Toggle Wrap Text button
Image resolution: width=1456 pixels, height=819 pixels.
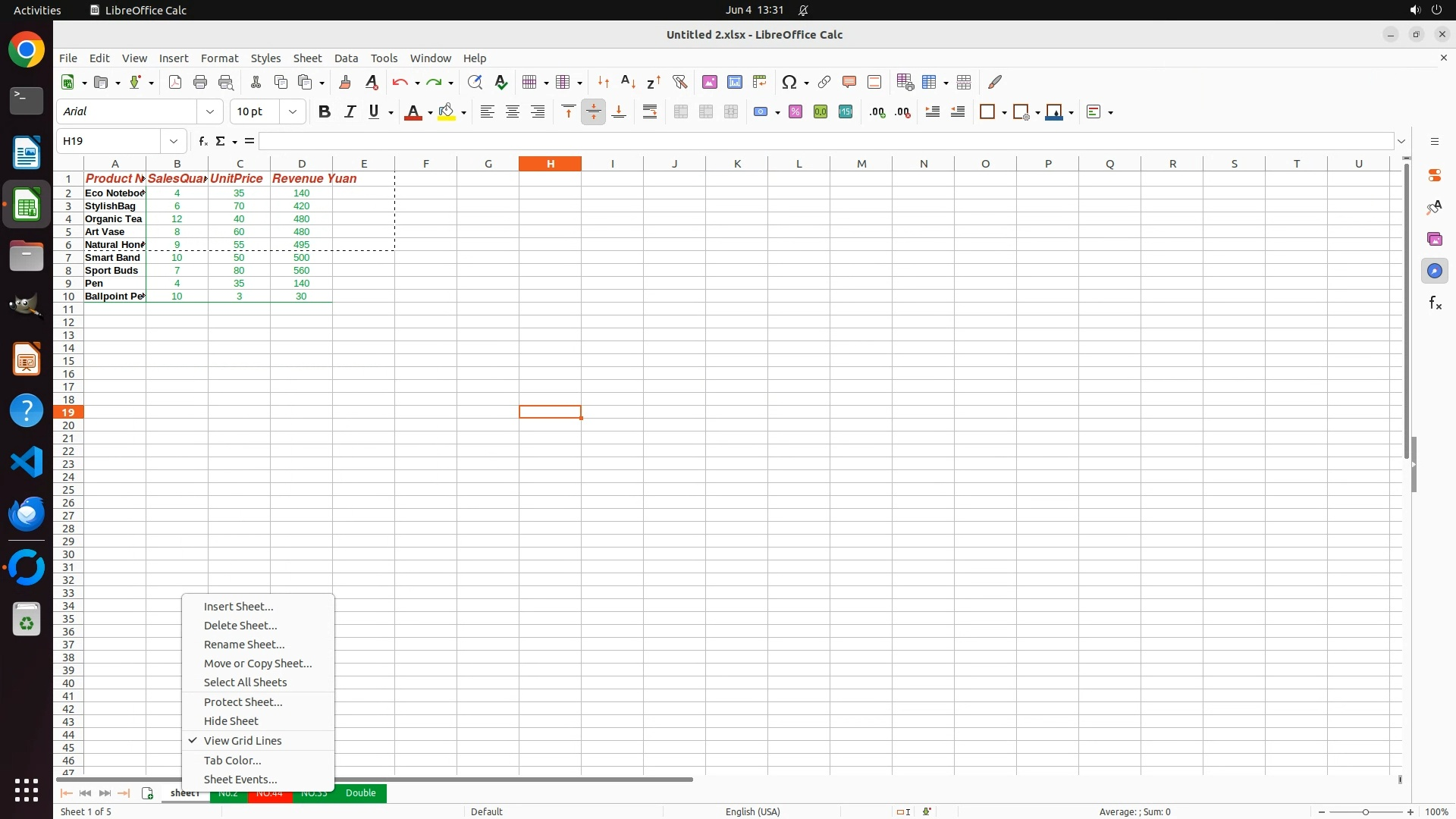tap(649, 112)
